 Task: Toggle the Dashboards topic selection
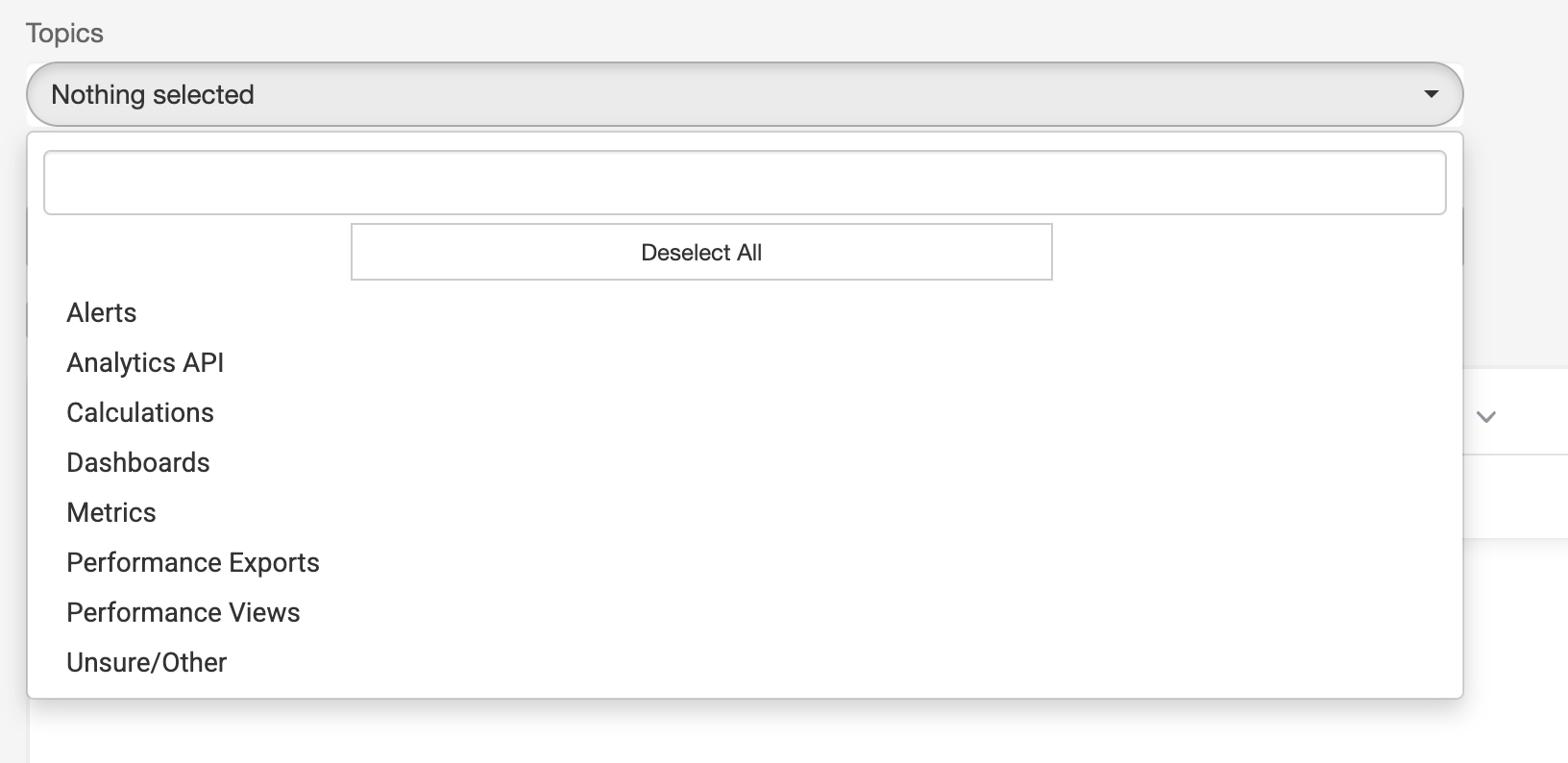(138, 463)
